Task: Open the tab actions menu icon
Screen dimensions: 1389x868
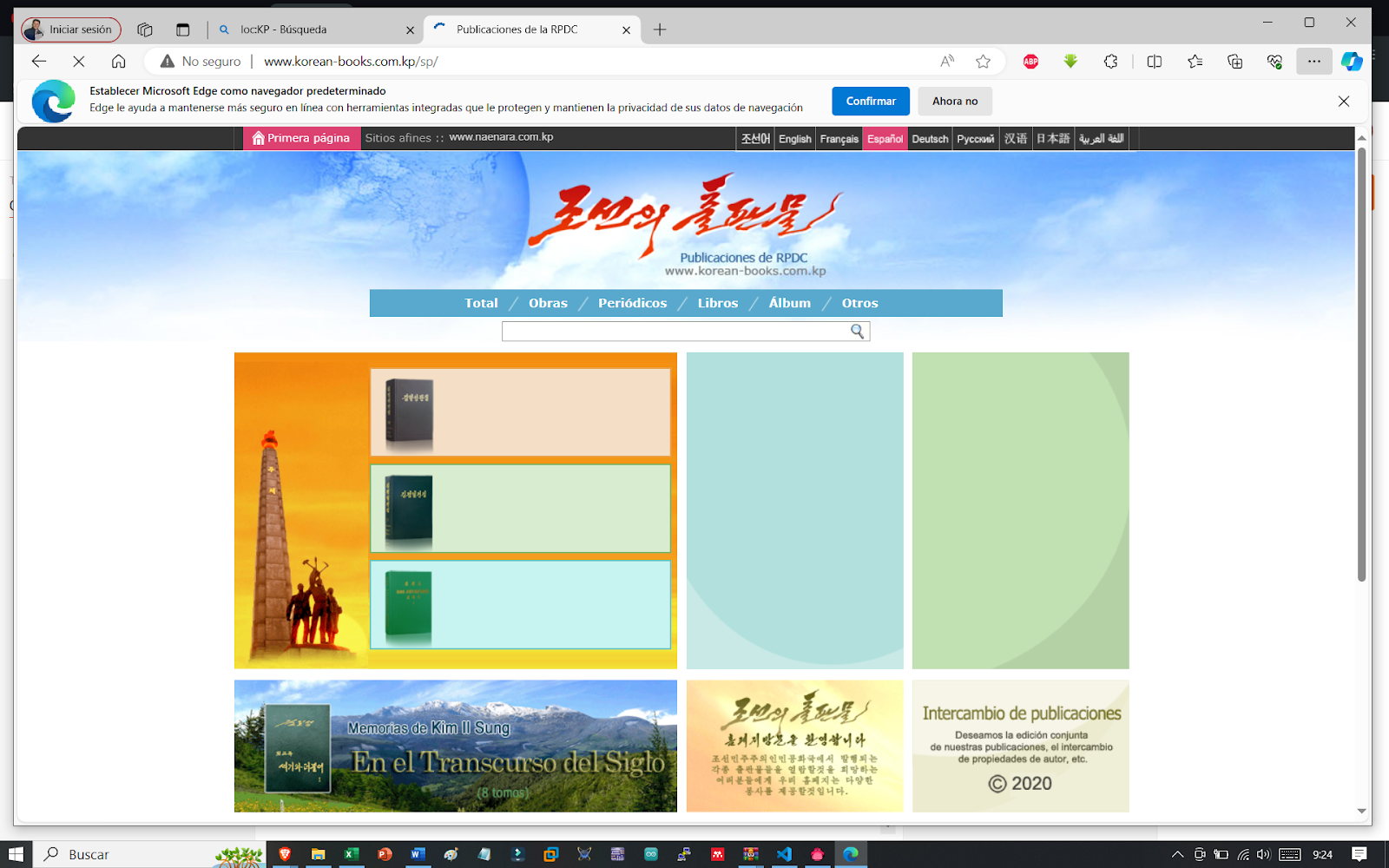Action: tap(182, 30)
